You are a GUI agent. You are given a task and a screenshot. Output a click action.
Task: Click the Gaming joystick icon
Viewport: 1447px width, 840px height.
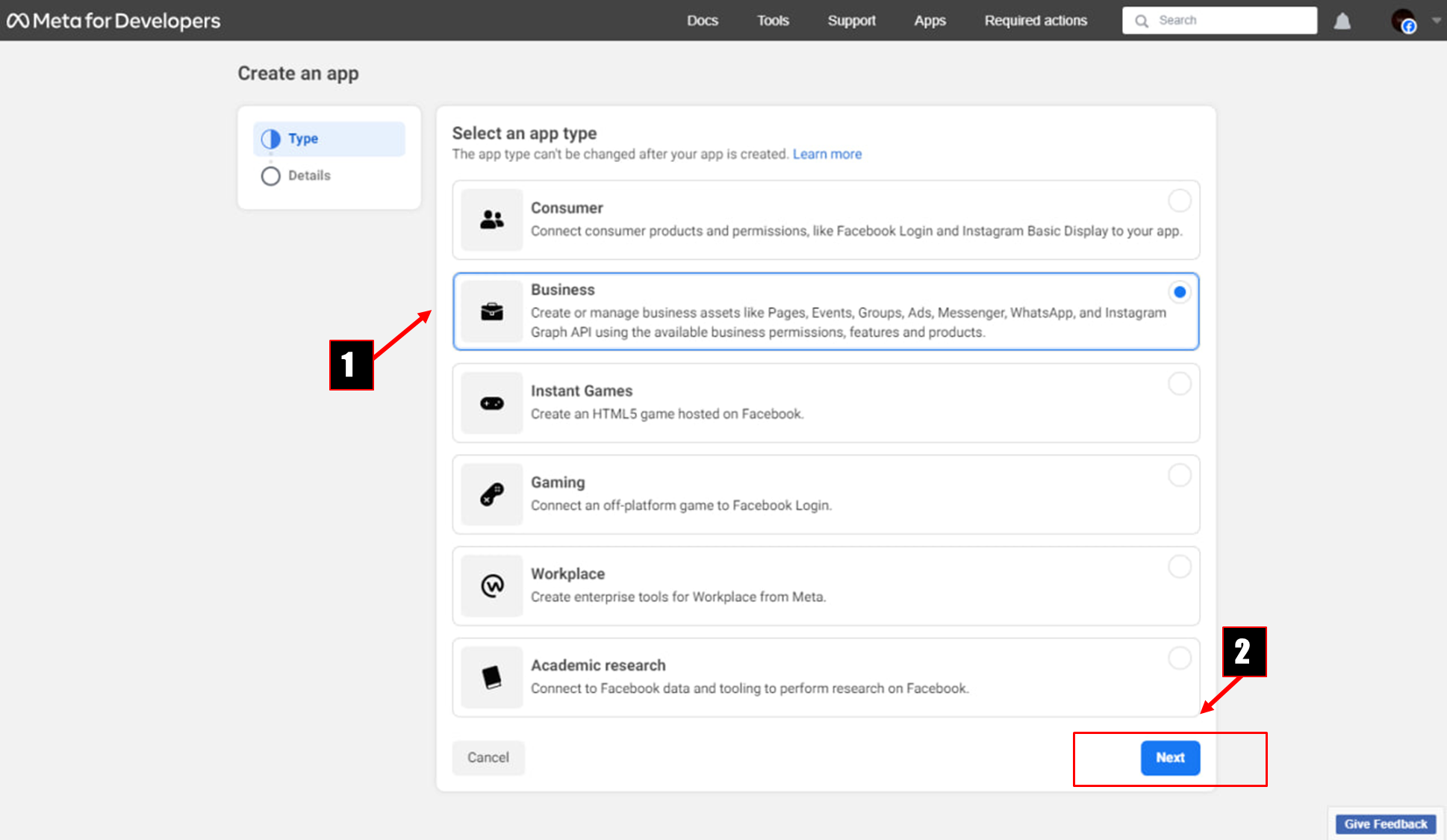pos(491,494)
